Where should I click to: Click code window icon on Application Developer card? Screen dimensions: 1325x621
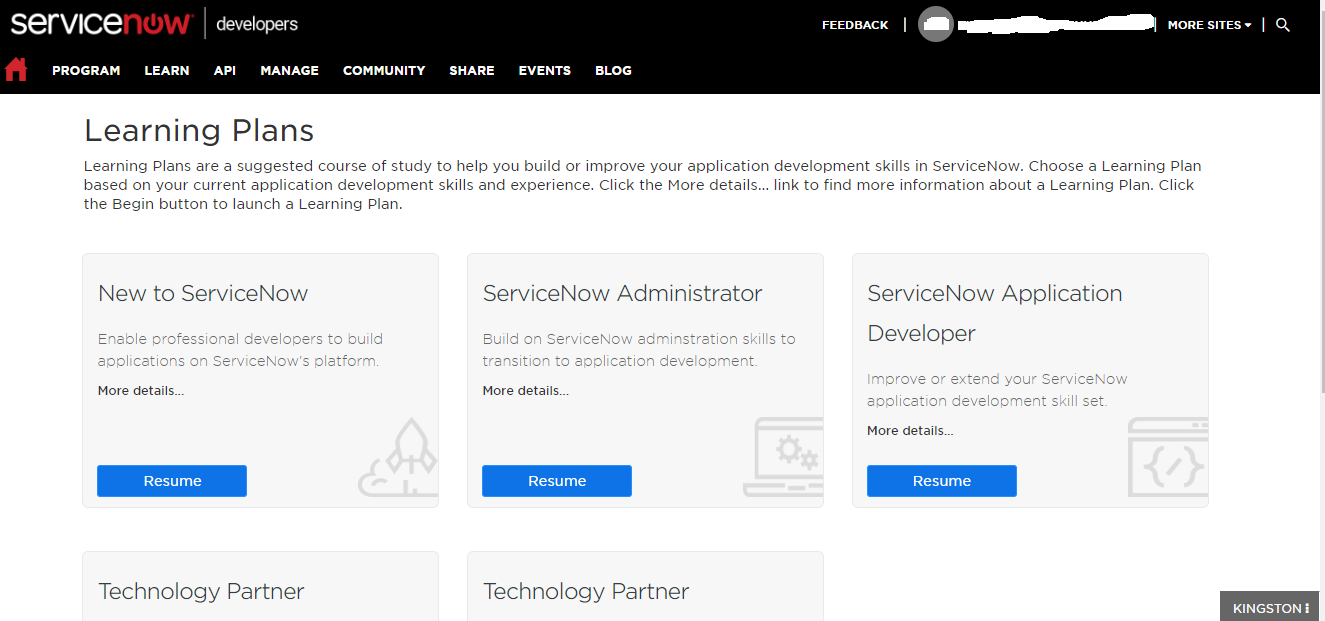point(1168,457)
